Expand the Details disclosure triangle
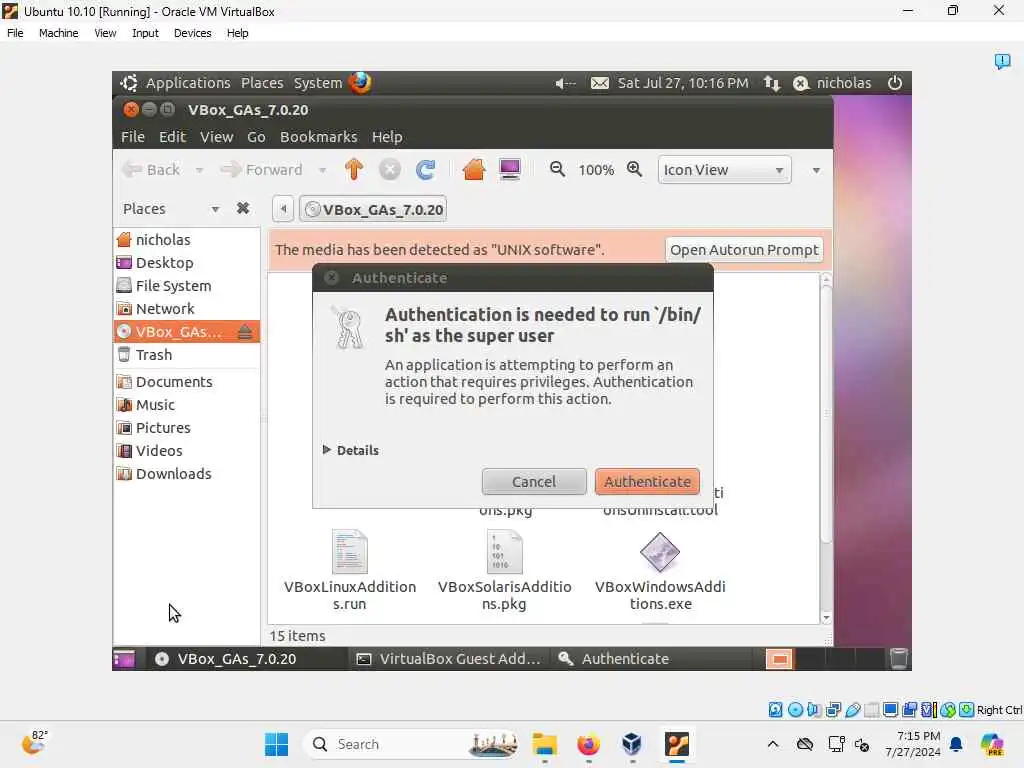Viewport: 1024px width, 768px height. click(327, 450)
